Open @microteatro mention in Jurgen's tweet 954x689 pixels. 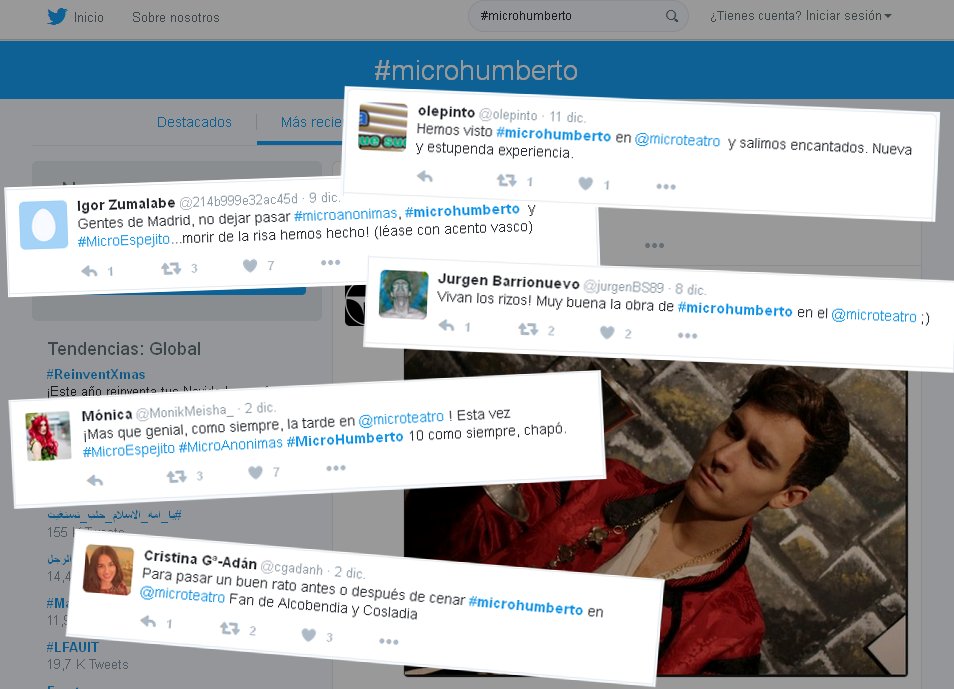874,315
